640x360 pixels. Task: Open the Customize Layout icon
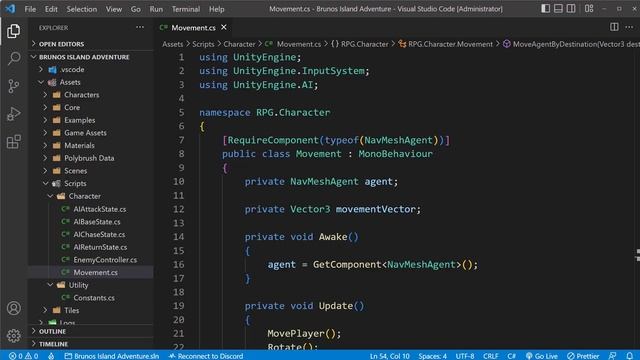tap(589, 9)
